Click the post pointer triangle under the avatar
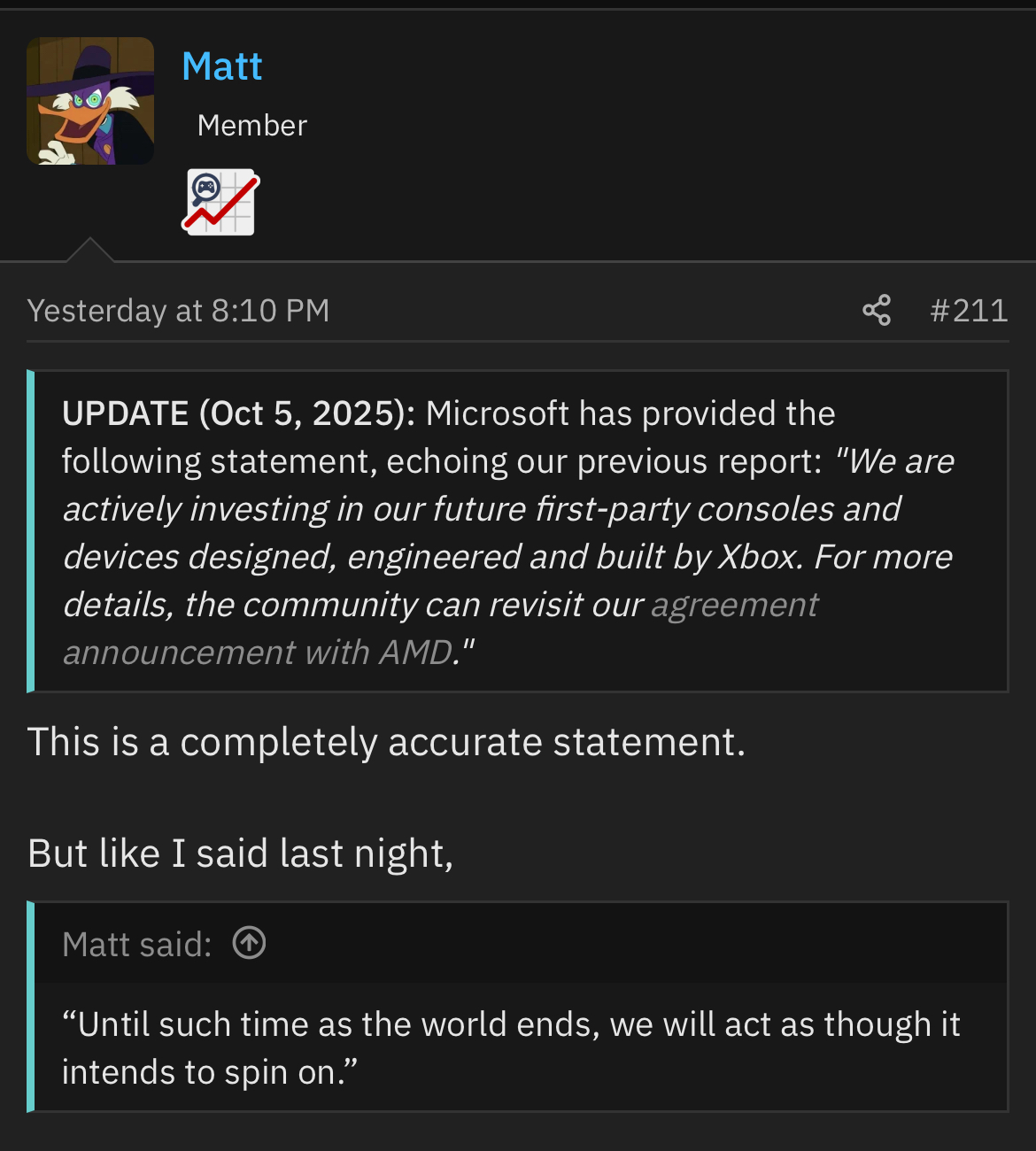Viewport: 1036px width, 1151px height. coord(89,251)
